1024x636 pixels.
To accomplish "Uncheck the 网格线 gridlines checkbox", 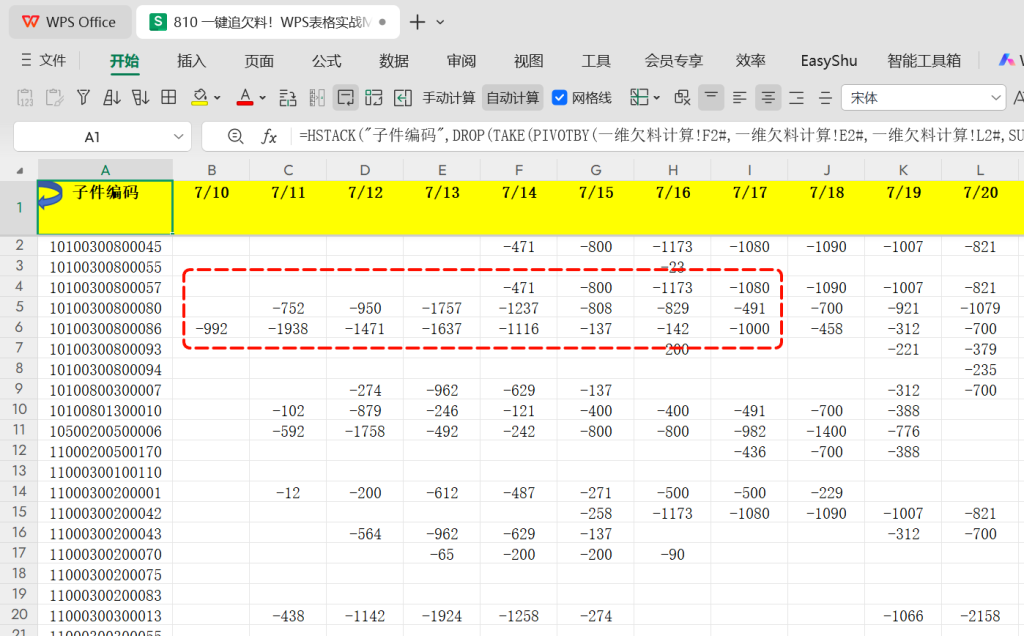I will 559,98.
